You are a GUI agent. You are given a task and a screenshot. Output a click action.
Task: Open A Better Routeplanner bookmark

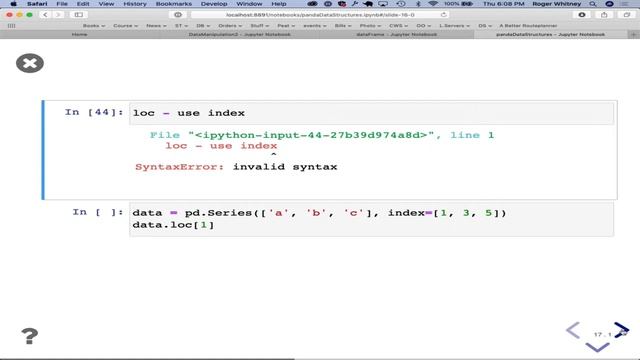[x=528, y=26]
